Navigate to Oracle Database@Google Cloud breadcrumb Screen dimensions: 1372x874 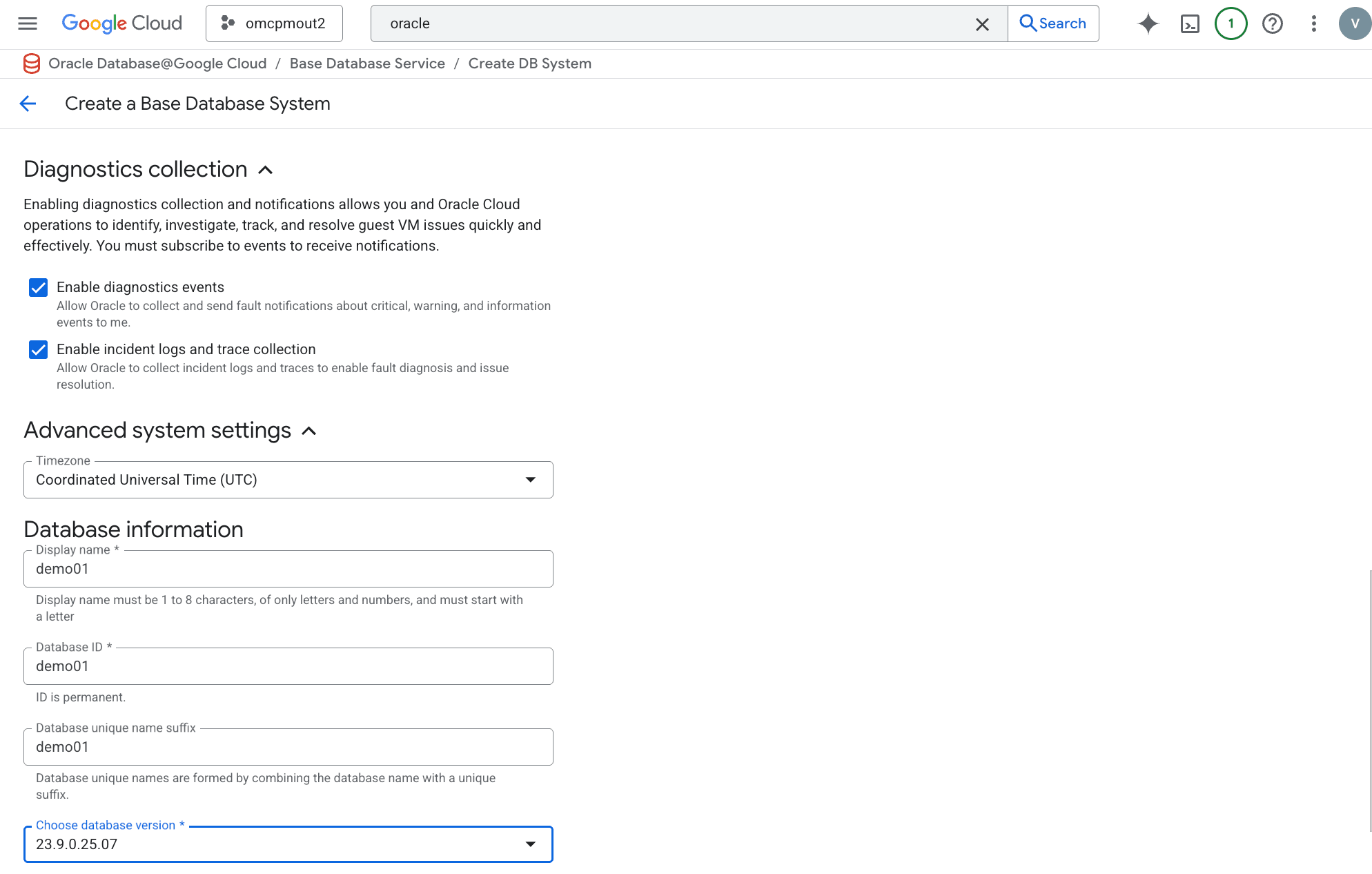click(157, 63)
